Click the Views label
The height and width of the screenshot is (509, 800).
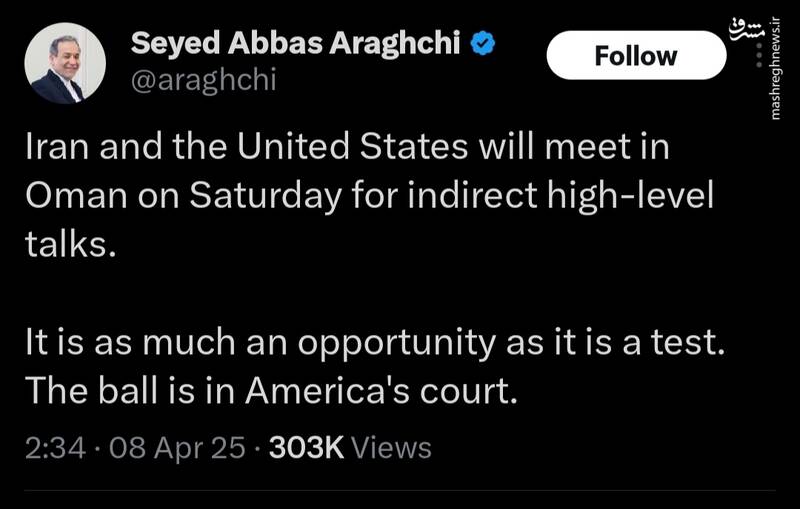pos(392,447)
